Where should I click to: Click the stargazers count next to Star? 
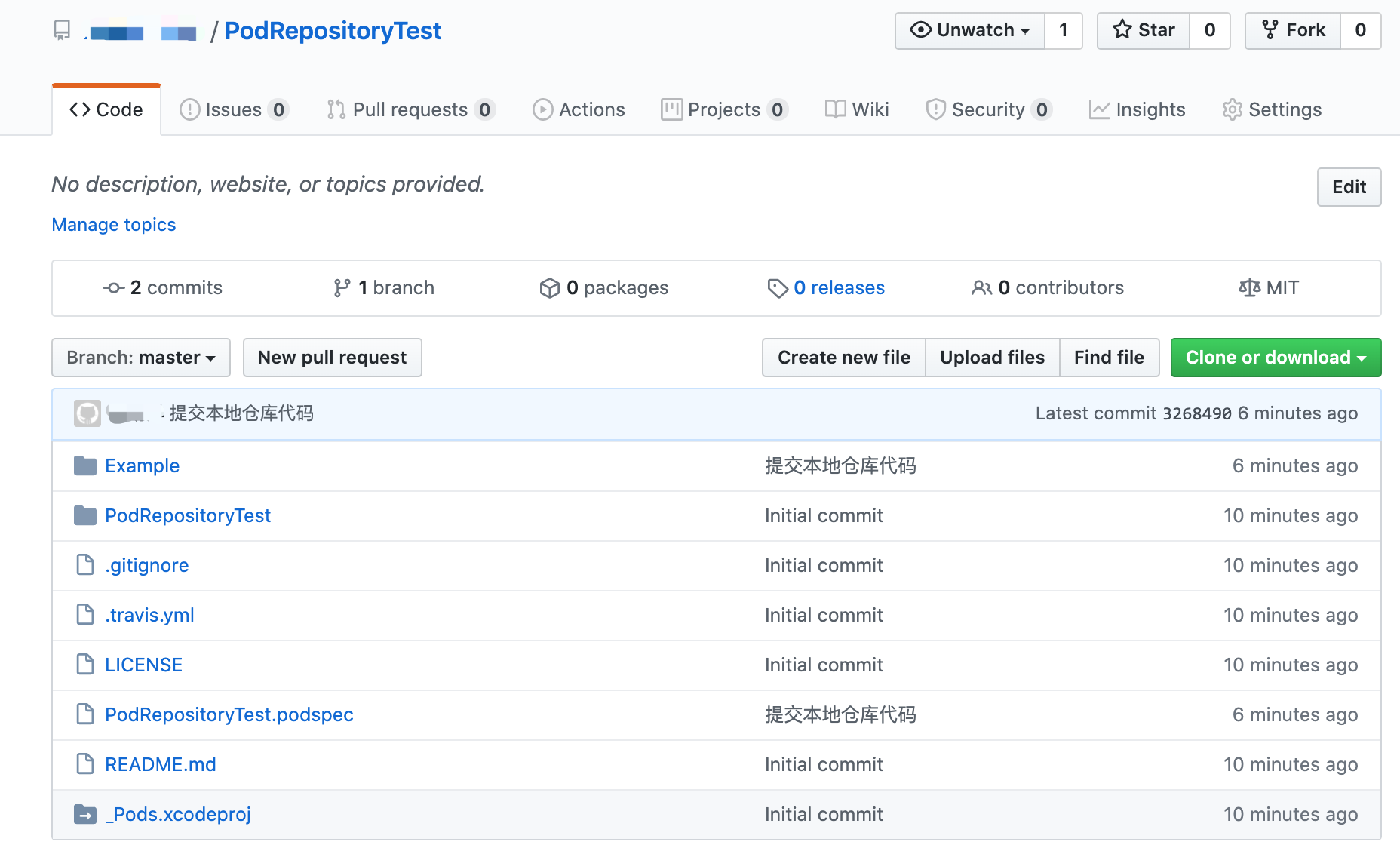coord(1210,31)
